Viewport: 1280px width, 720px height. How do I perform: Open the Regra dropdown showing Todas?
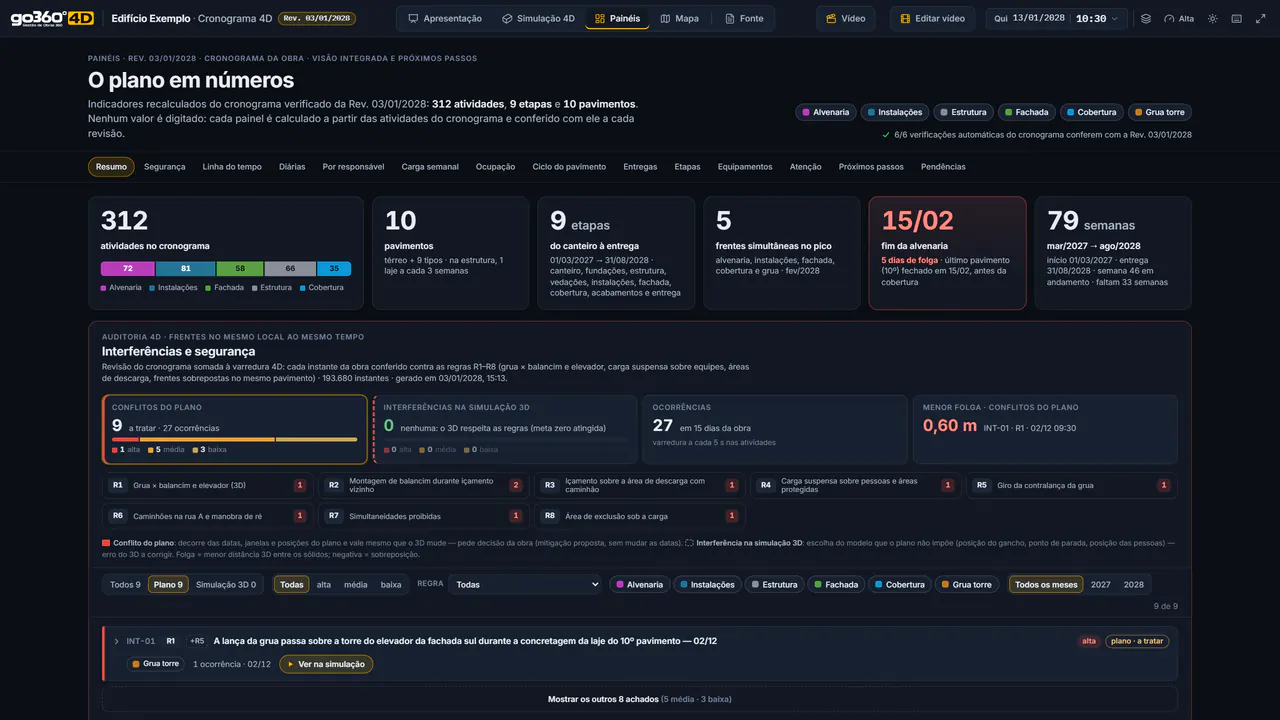525,585
